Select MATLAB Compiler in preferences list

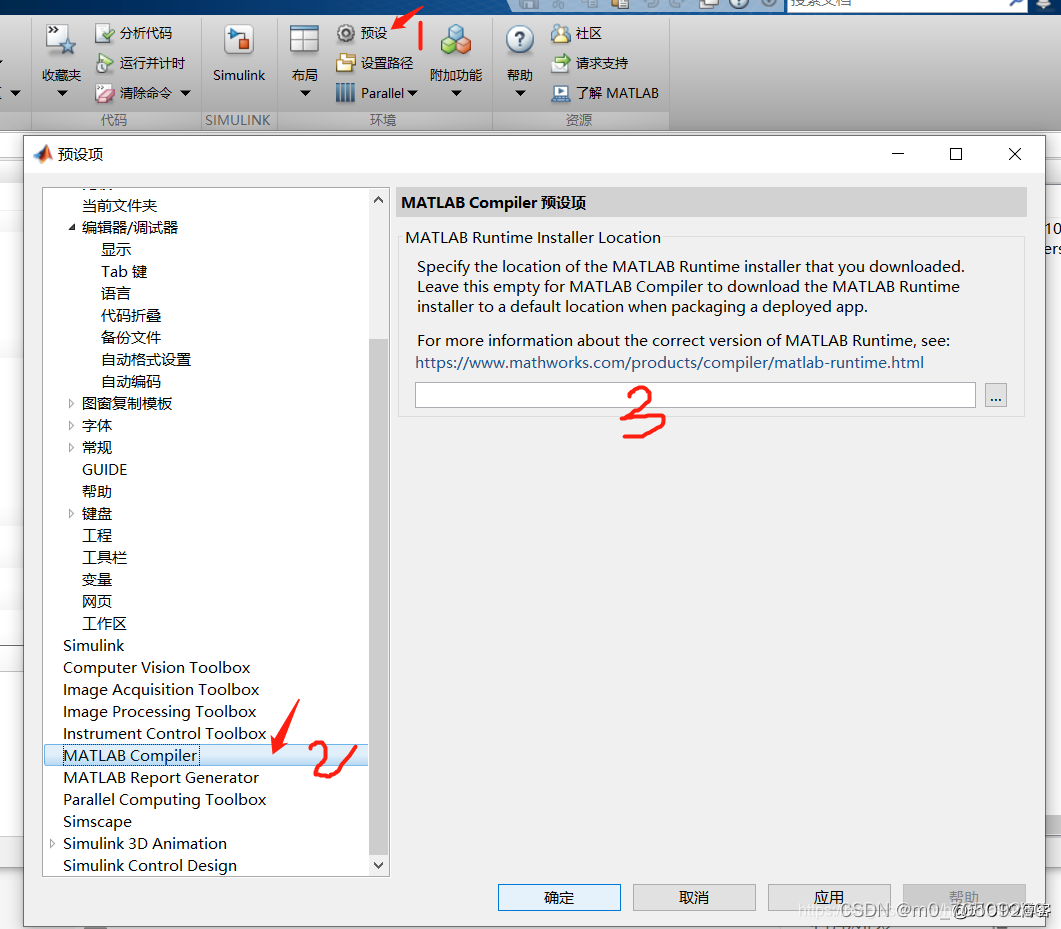click(129, 755)
